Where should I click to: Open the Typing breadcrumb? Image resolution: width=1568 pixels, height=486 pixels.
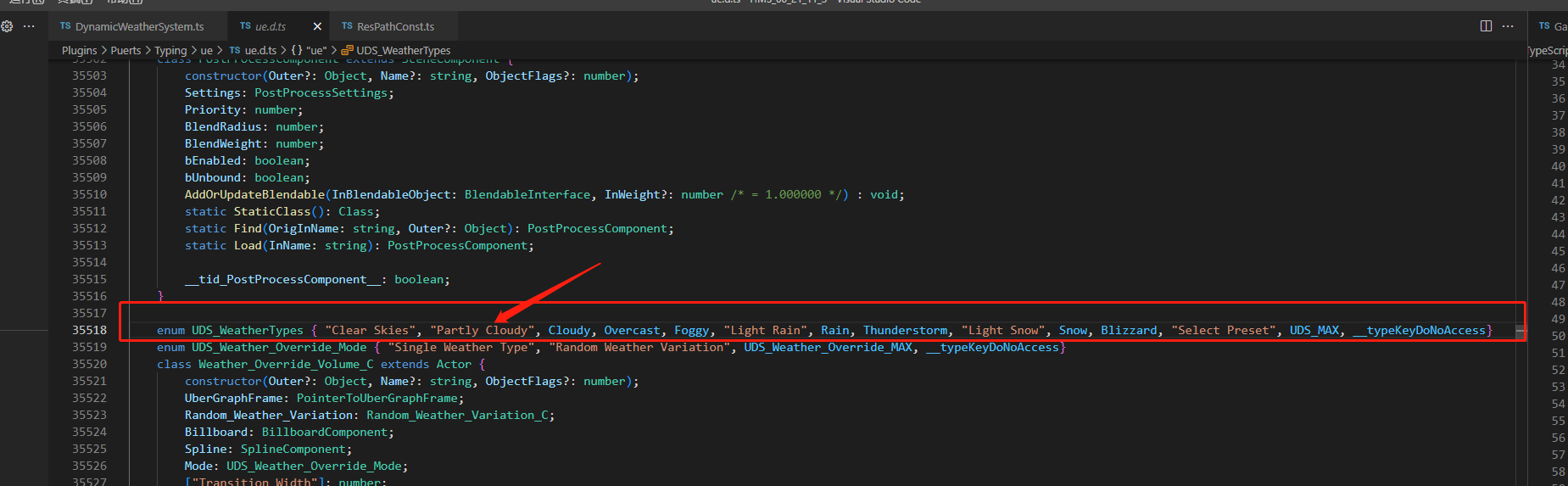170,51
